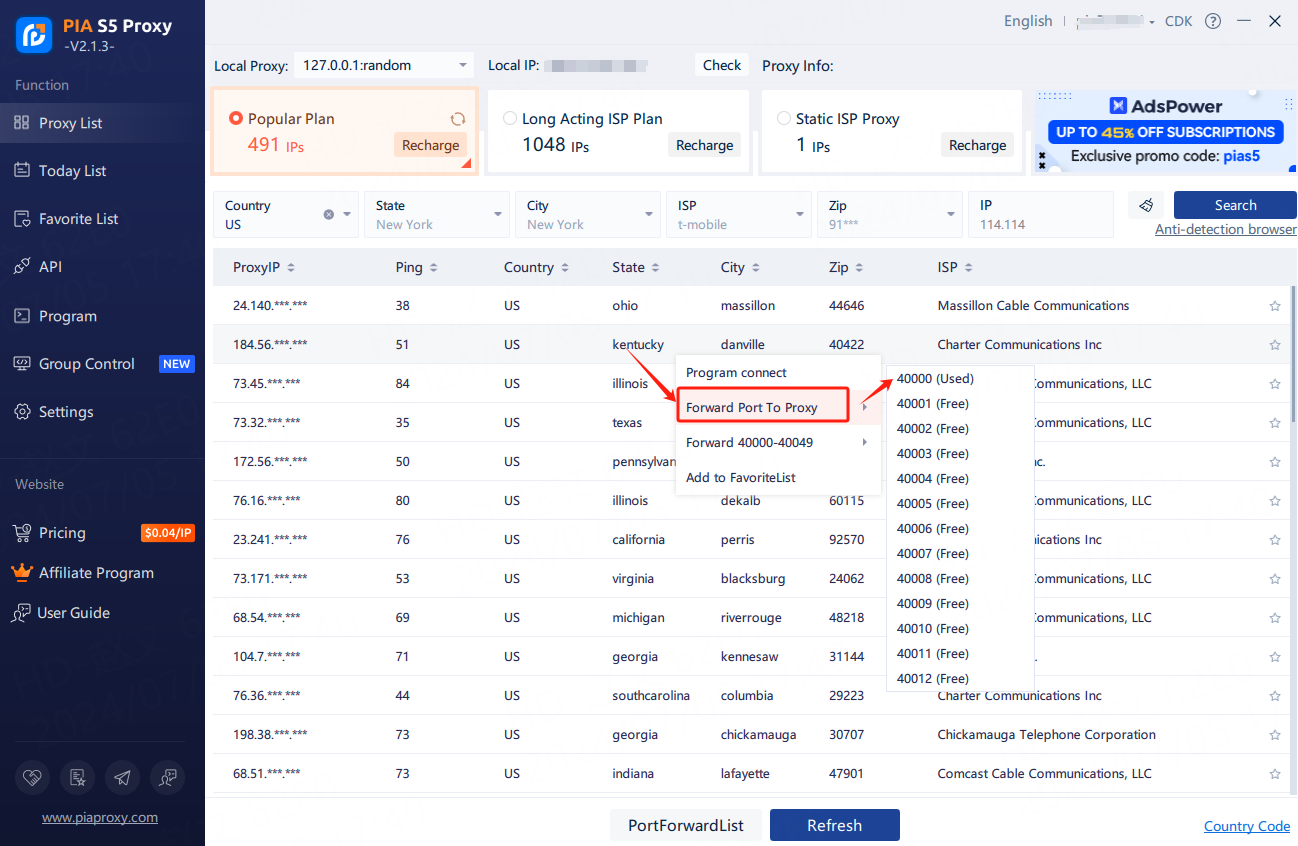Screen dimensions: 1298x846
Task: Click the certificate document icon in sidebar footer
Action: pos(77,777)
